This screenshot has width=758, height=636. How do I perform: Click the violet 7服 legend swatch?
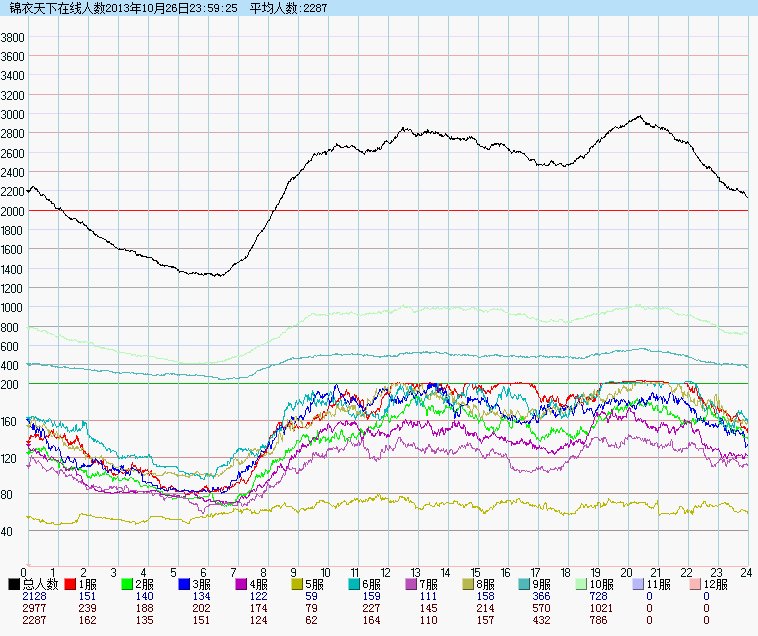click(412, 584)
